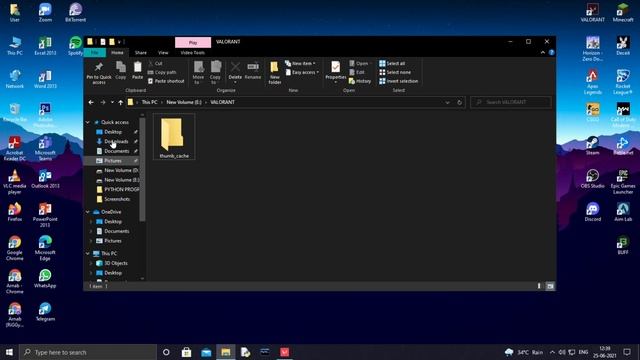Select the thumb_cache folder

click(x=174, y=137)
